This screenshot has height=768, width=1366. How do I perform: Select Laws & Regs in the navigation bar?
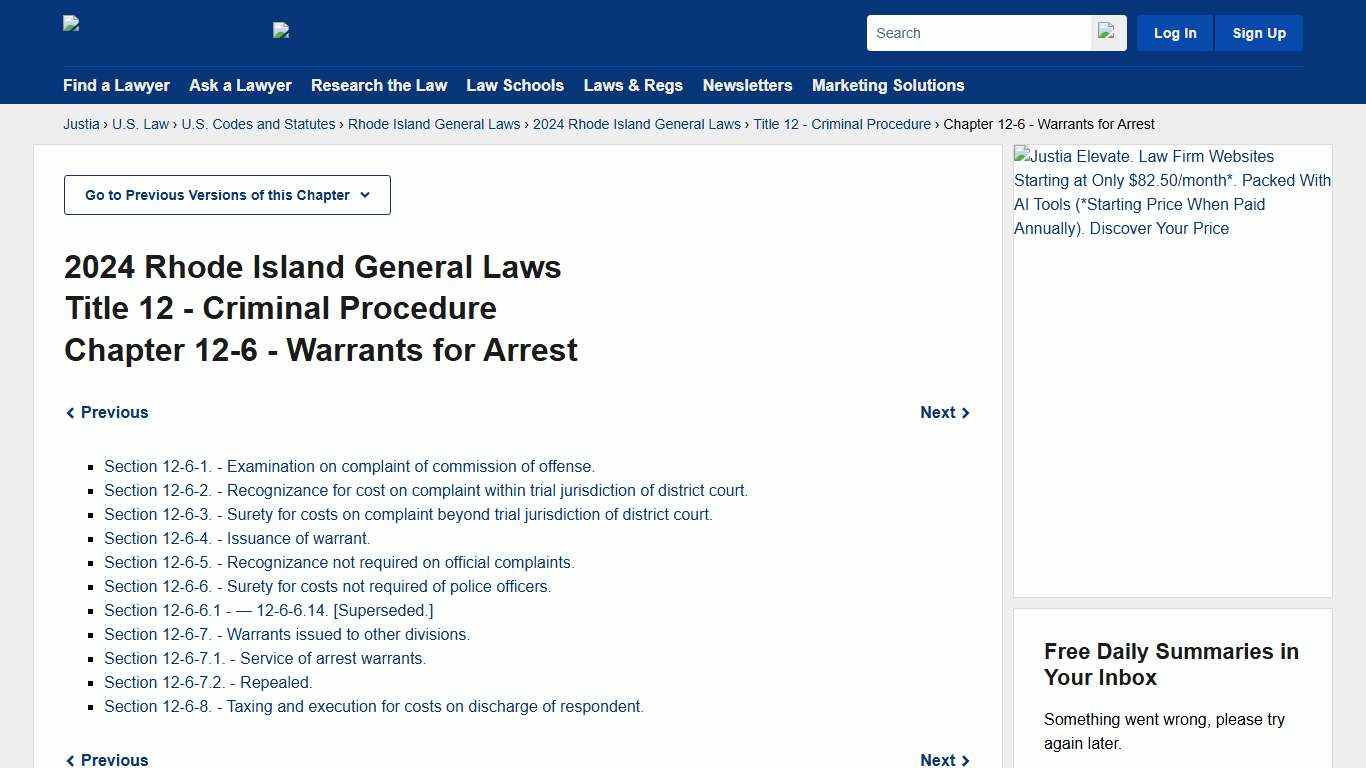633,86
